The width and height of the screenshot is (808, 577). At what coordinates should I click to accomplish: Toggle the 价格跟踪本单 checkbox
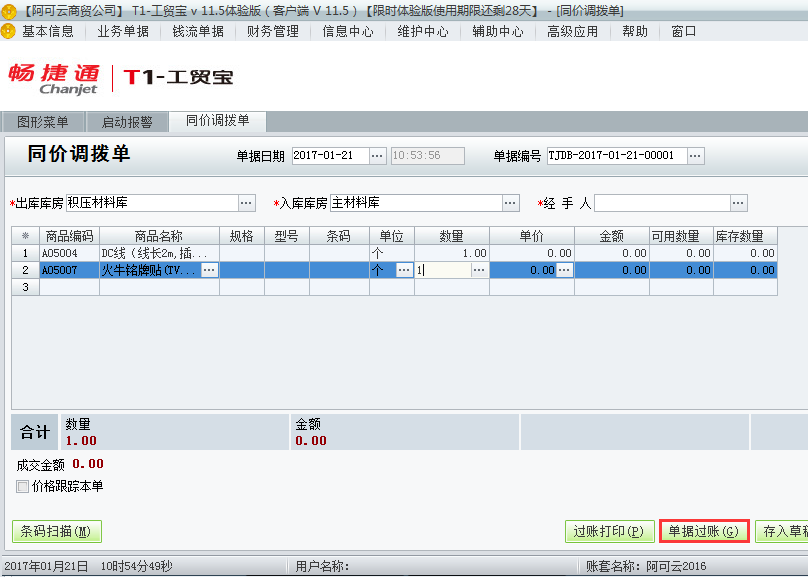click(22, 486)
